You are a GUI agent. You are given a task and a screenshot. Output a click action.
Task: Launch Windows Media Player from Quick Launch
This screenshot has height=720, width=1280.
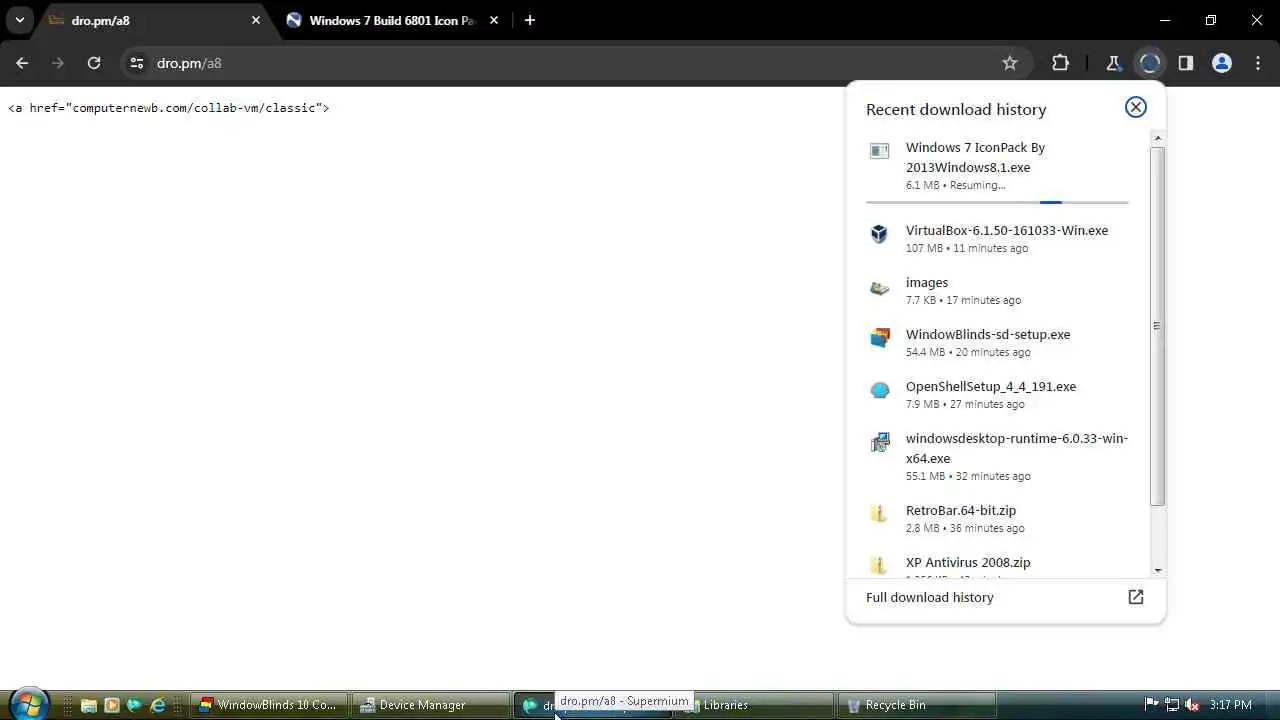coord(111,705)
